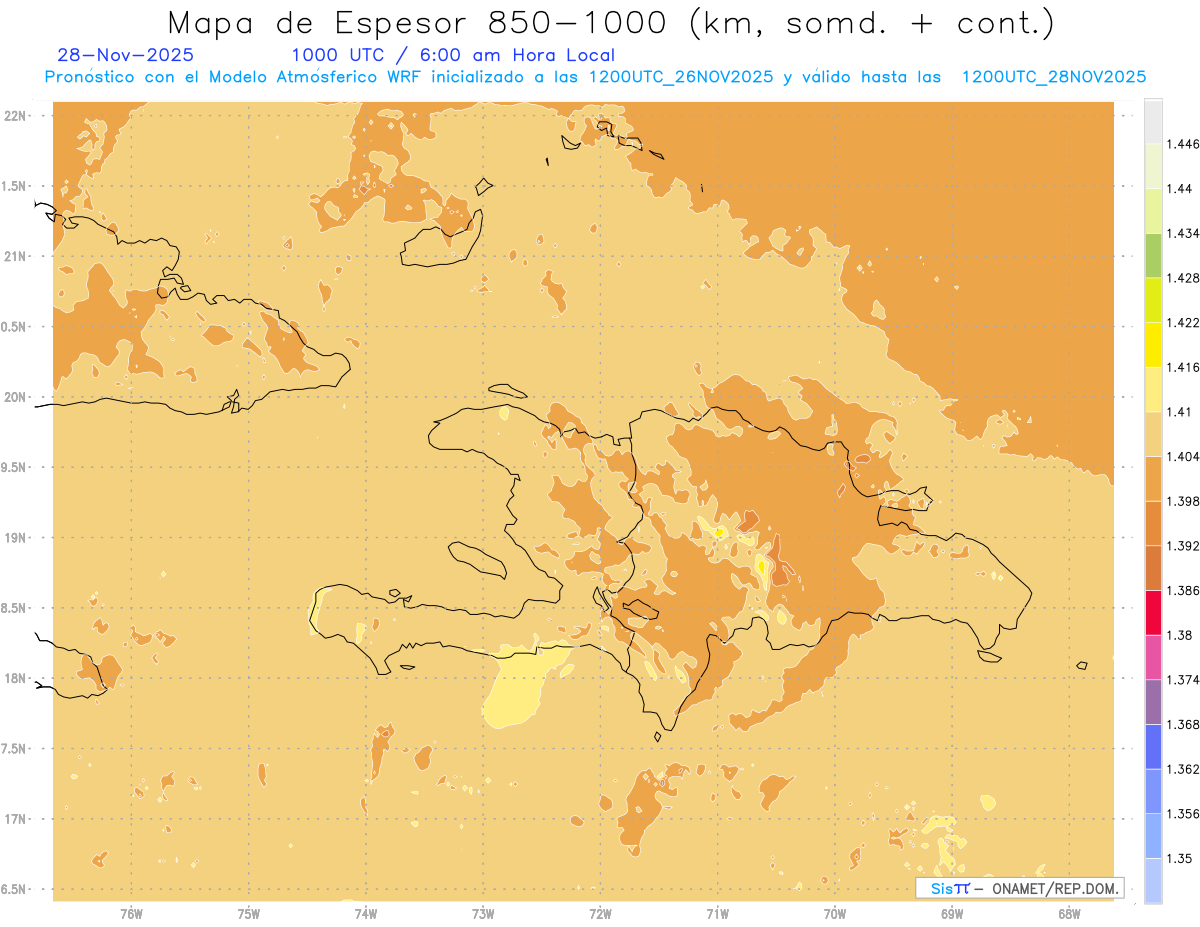Click legend value 1.368

1182,724
